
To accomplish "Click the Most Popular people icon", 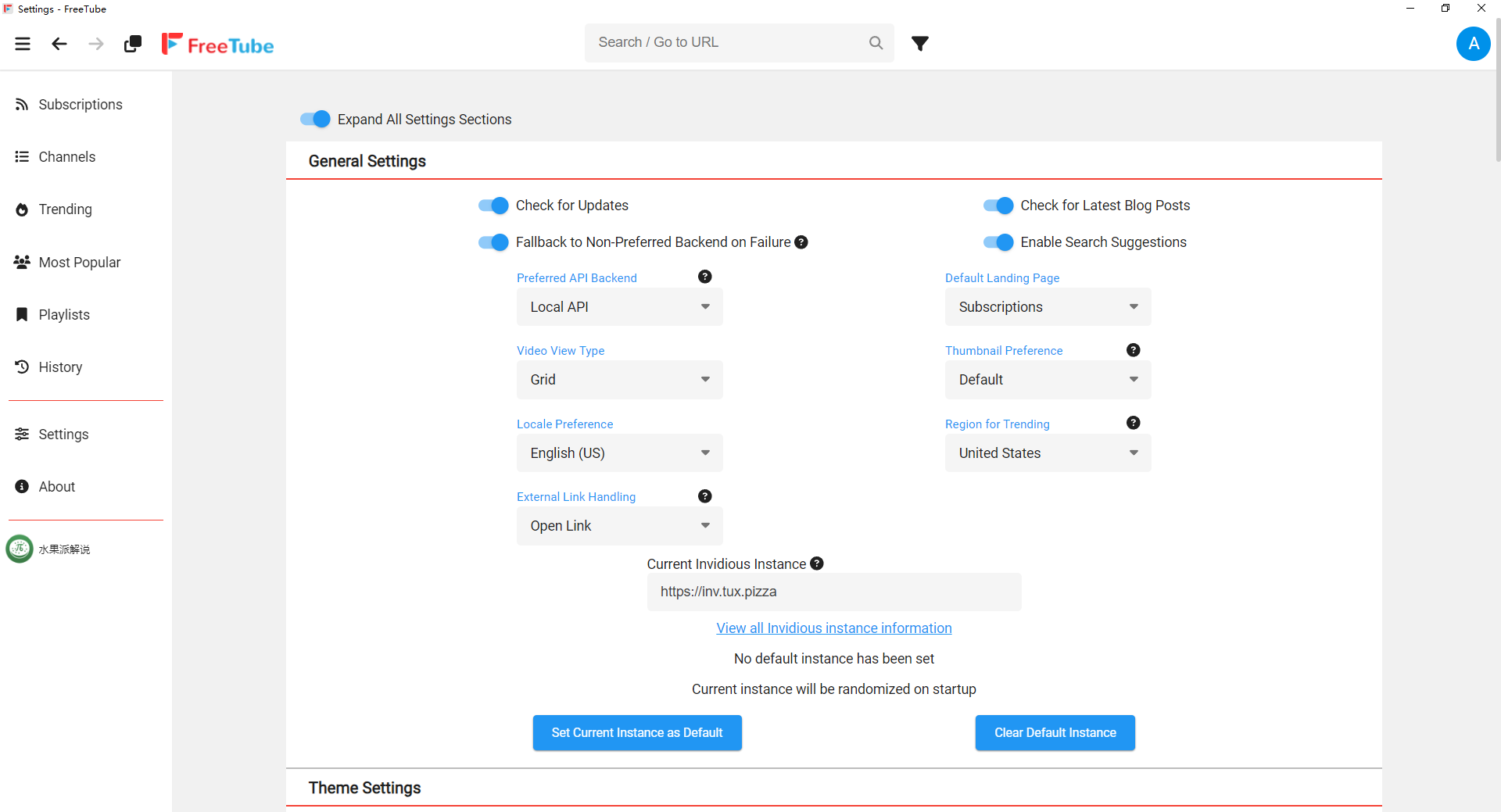I will tap(22, 263).
